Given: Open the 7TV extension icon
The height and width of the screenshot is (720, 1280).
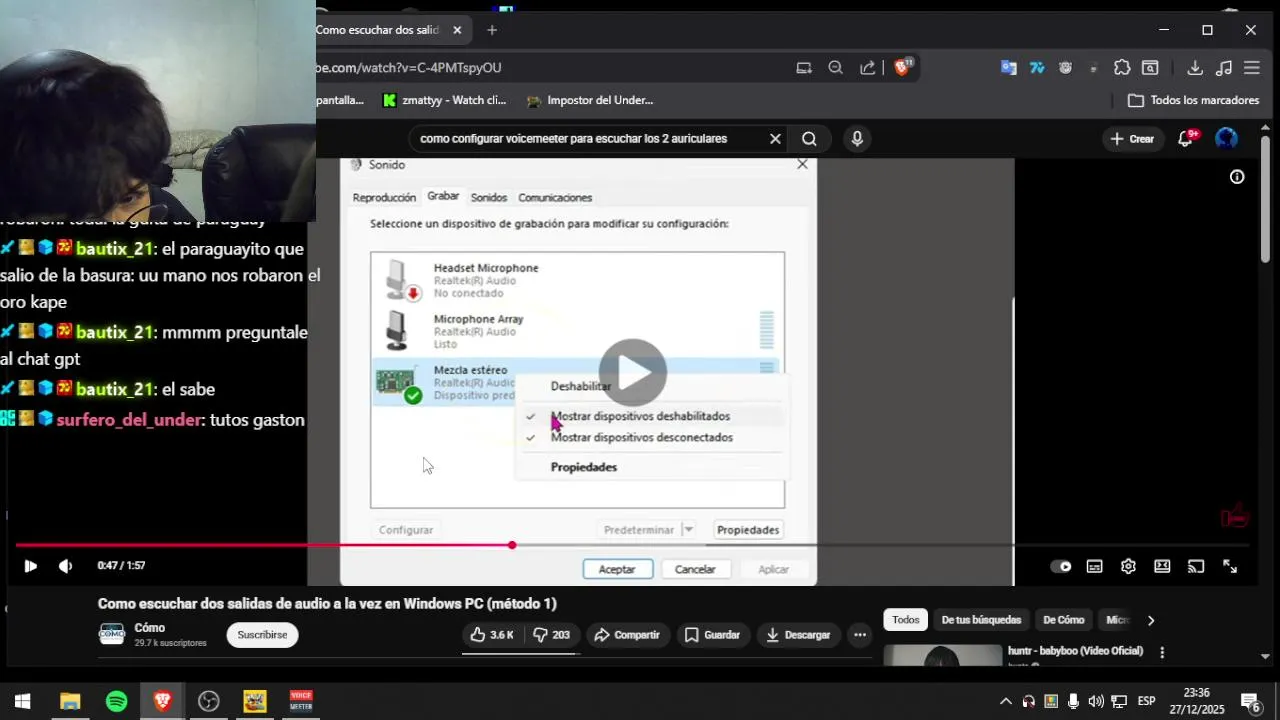Looking at the screenshot, I should pyautogui.click(x=1037, y=68).
